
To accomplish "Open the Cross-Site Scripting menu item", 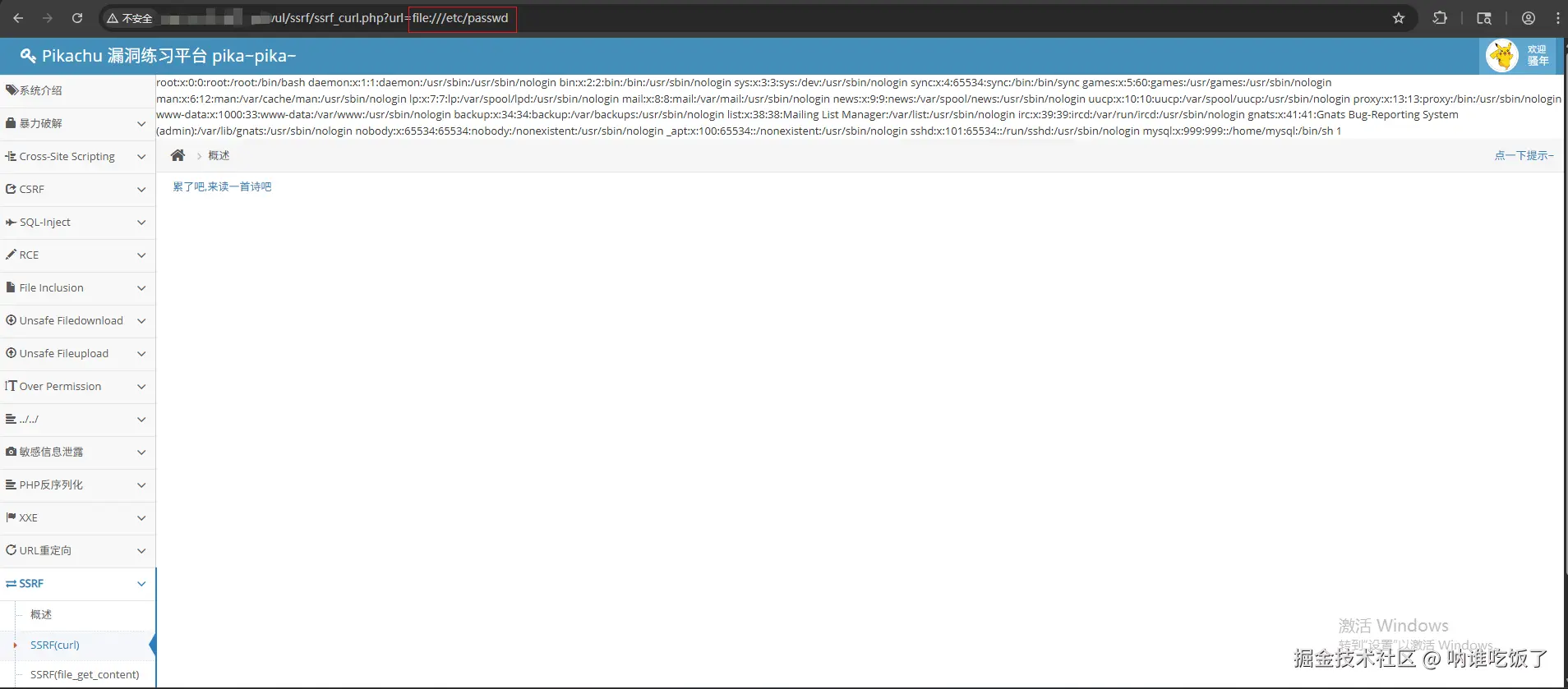I will [x=77, y=156].
